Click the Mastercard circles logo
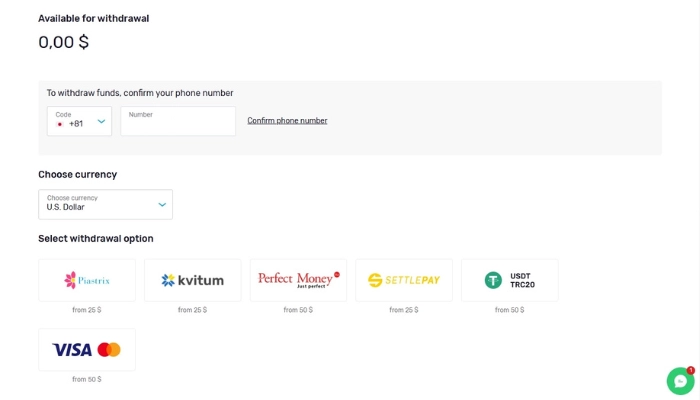Screen dimensions: 700x400 pos(109,350)
